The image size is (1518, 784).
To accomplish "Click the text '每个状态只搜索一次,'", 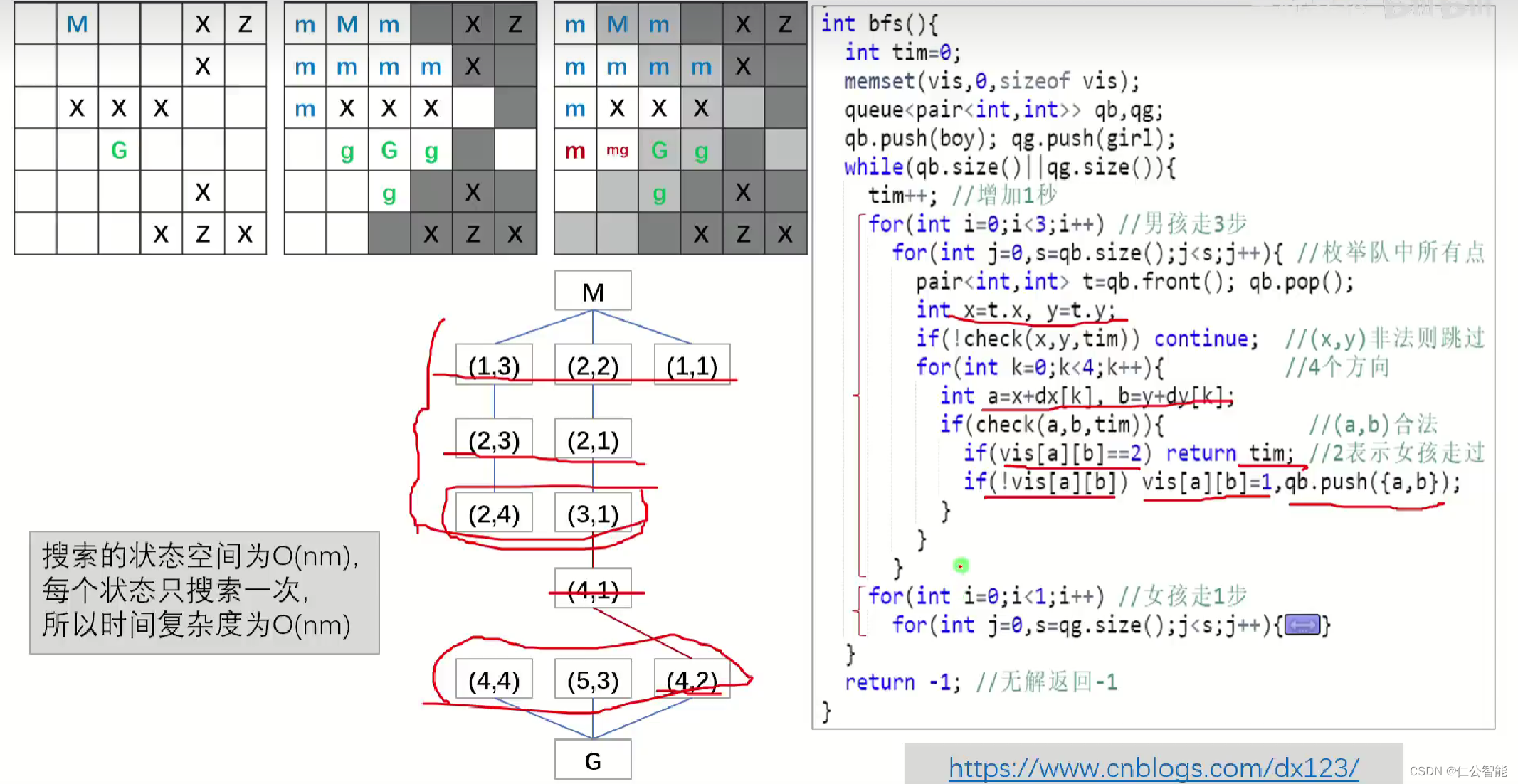I will (176, 590).
